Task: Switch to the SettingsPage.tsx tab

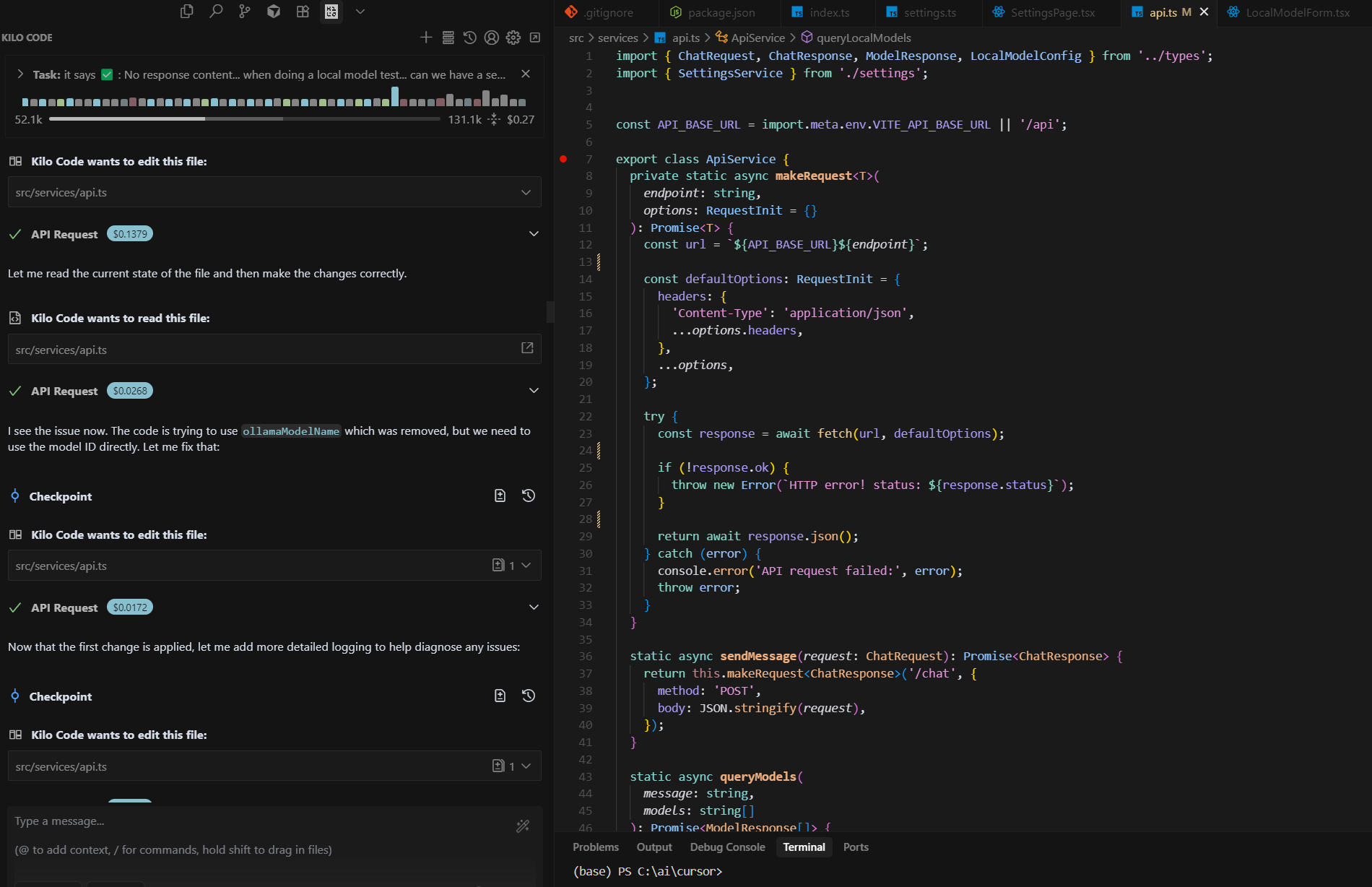Action: (1051, 12)
